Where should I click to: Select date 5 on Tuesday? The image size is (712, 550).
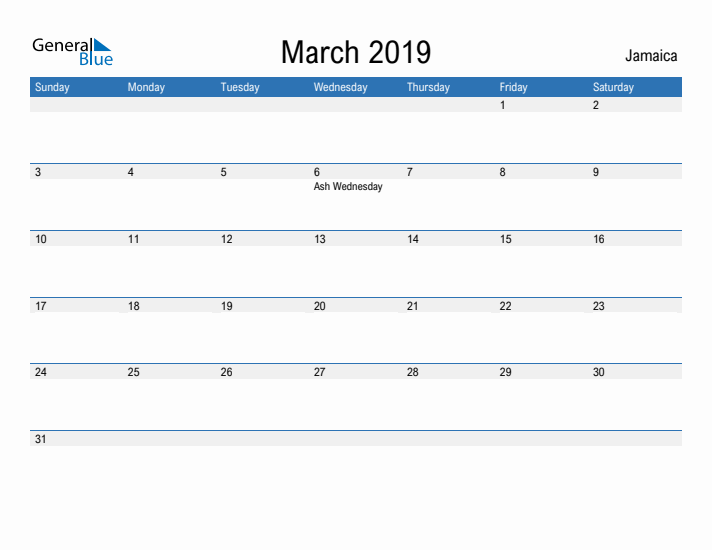coord(224,172)
